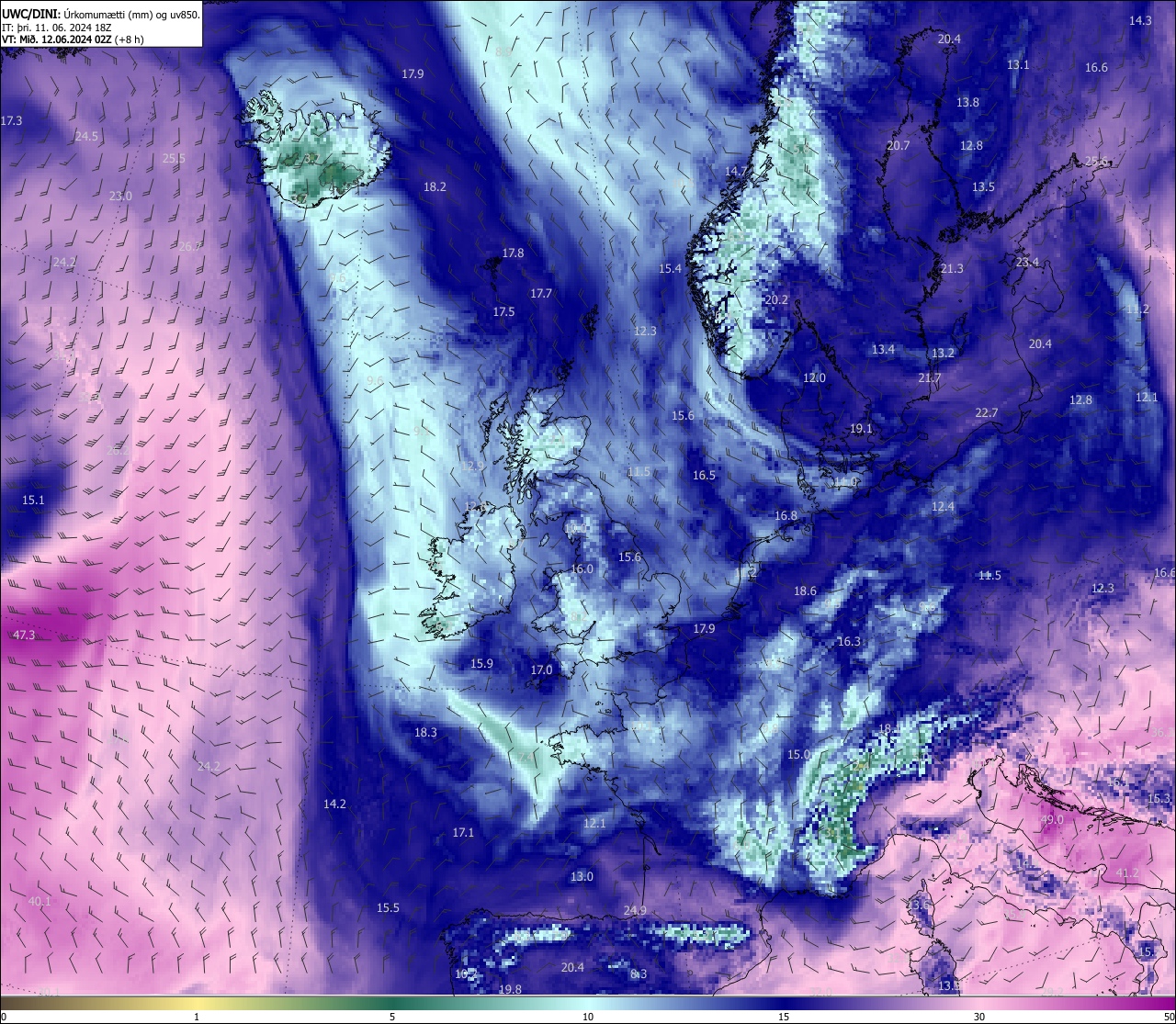Select the 12.4 value
The height and width of the screenshot is (1024, 1176).
[x=943, y=506]
